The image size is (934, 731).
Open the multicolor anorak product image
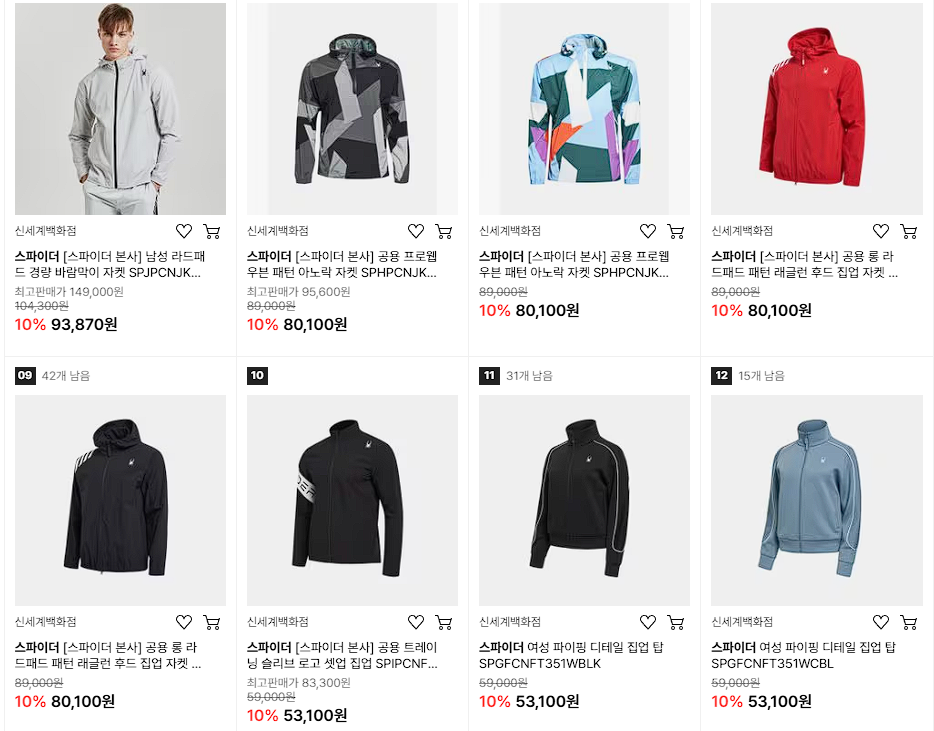584,109
